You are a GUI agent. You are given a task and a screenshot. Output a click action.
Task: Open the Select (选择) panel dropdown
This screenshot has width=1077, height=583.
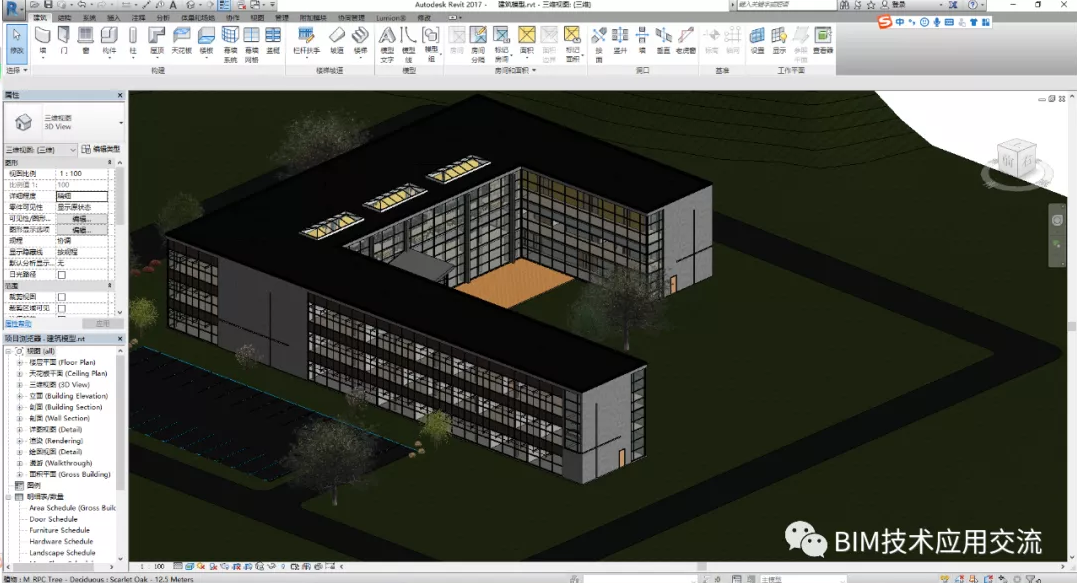click(x=17, y=70)
